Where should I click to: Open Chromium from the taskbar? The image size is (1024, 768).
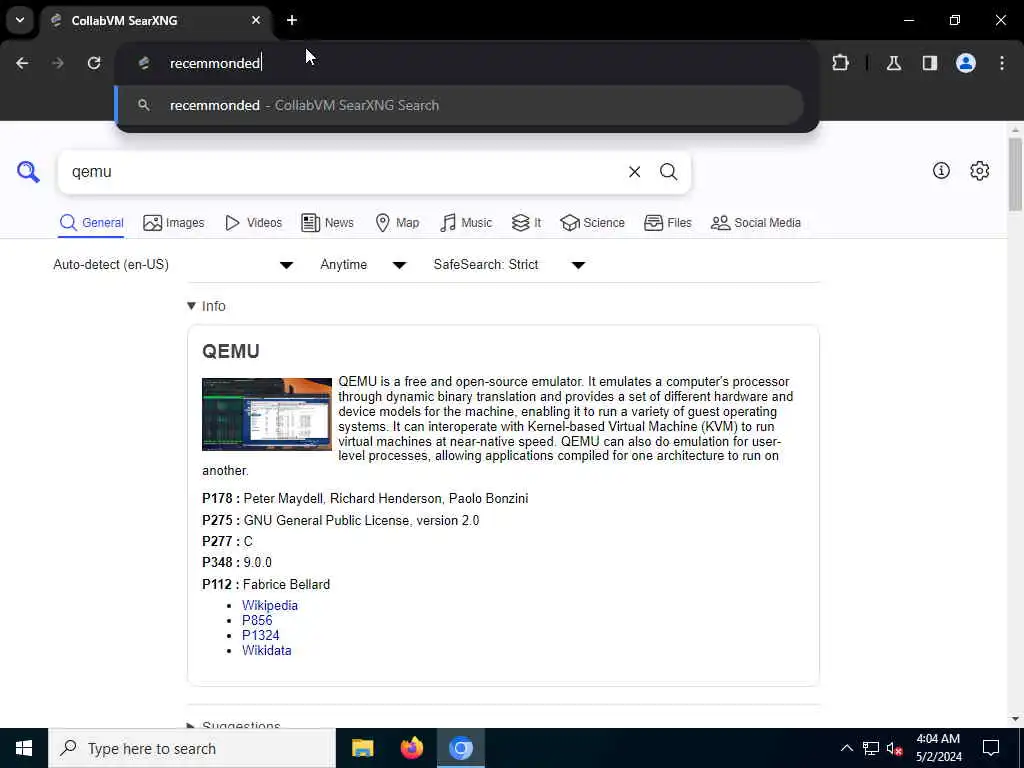coord(460,748)
